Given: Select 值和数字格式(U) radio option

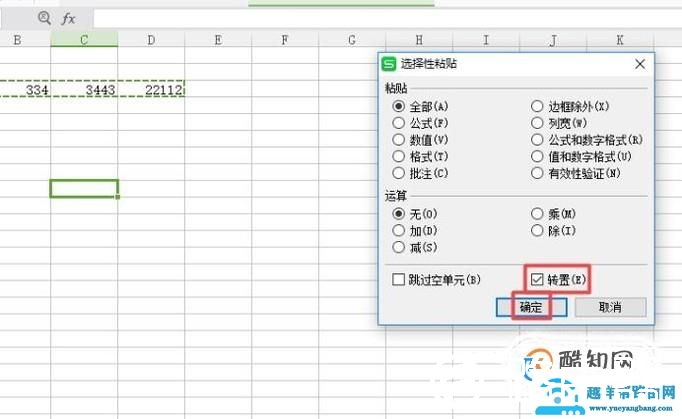Looking at the screenshot, I should click(x=537, y=156).
